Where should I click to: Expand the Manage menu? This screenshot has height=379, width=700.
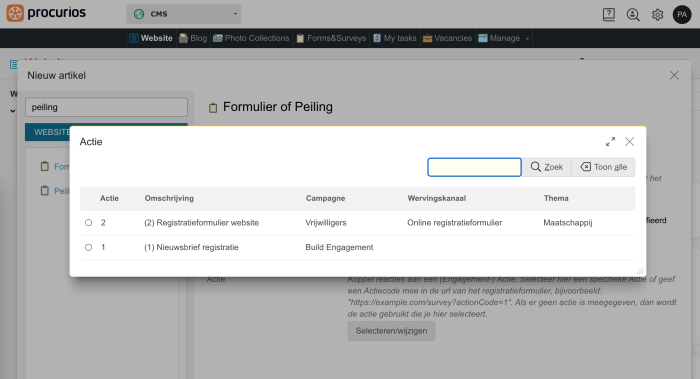click(x=504, y=38)
